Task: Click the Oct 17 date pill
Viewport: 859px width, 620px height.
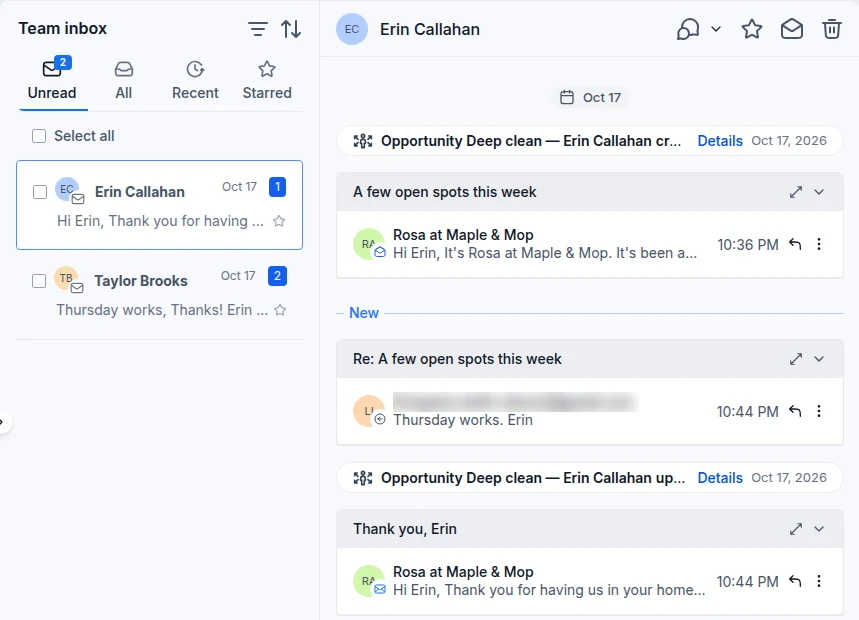Action: [x=590, y=97]
